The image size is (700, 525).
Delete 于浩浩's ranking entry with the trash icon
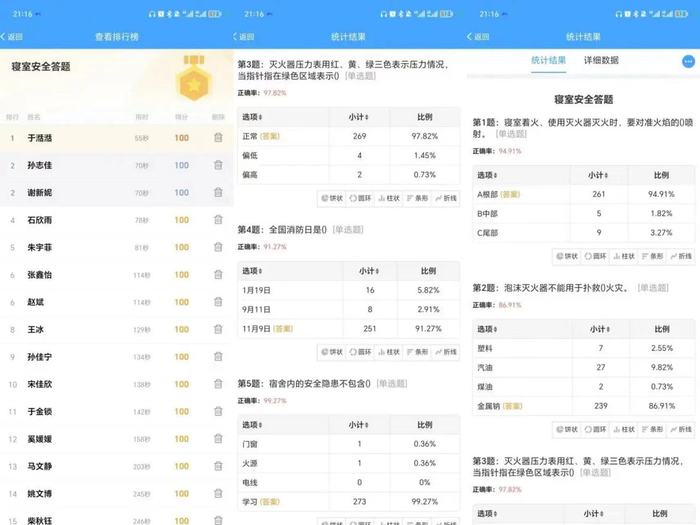point(218,137)
